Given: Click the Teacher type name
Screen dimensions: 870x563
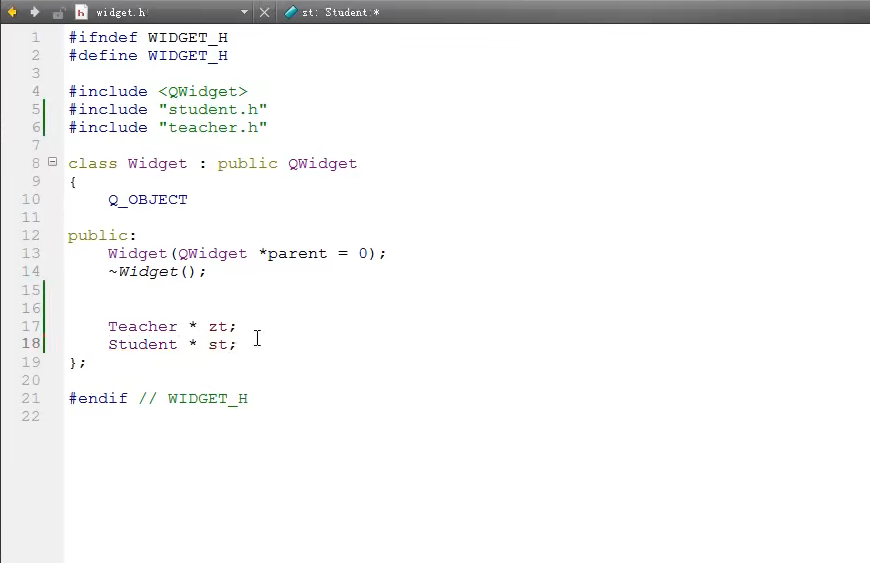Looking at the screenshot, I should click(143, 326).
